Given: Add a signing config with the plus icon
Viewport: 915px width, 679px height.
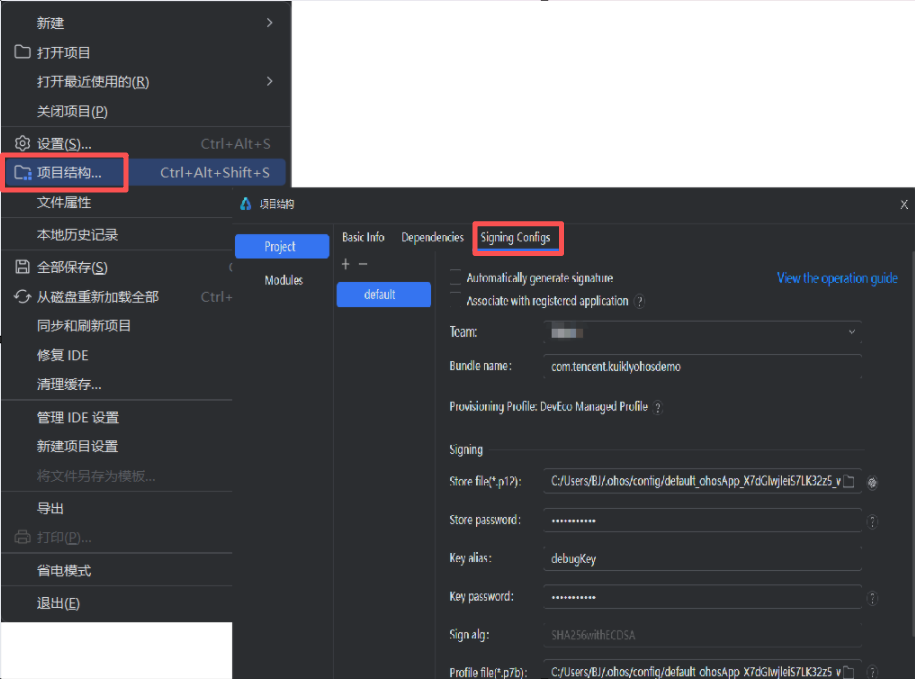Looking at the screenshot, I should coord(345,264).
